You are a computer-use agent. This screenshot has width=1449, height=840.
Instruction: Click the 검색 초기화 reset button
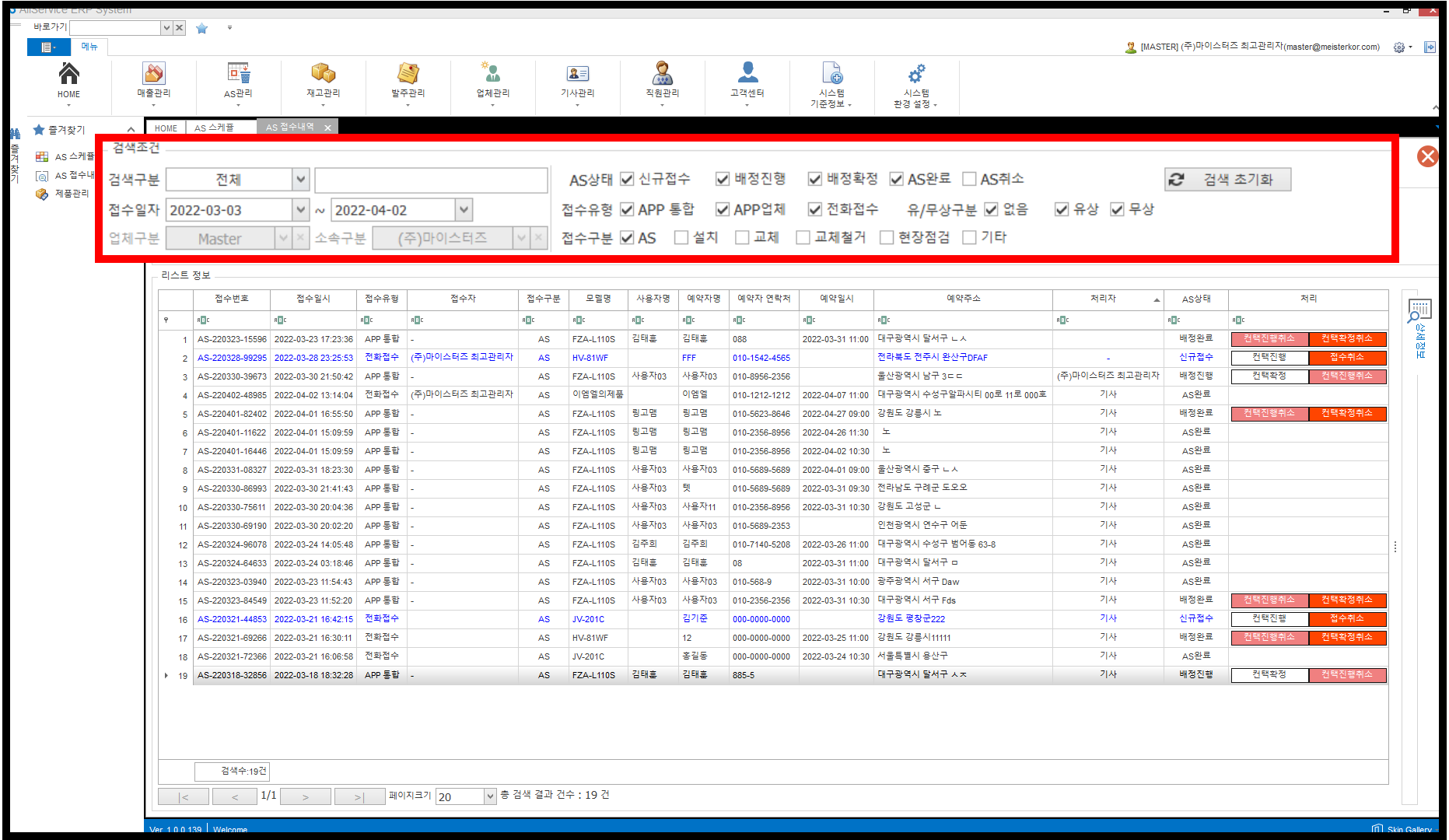click(1228, 180)
